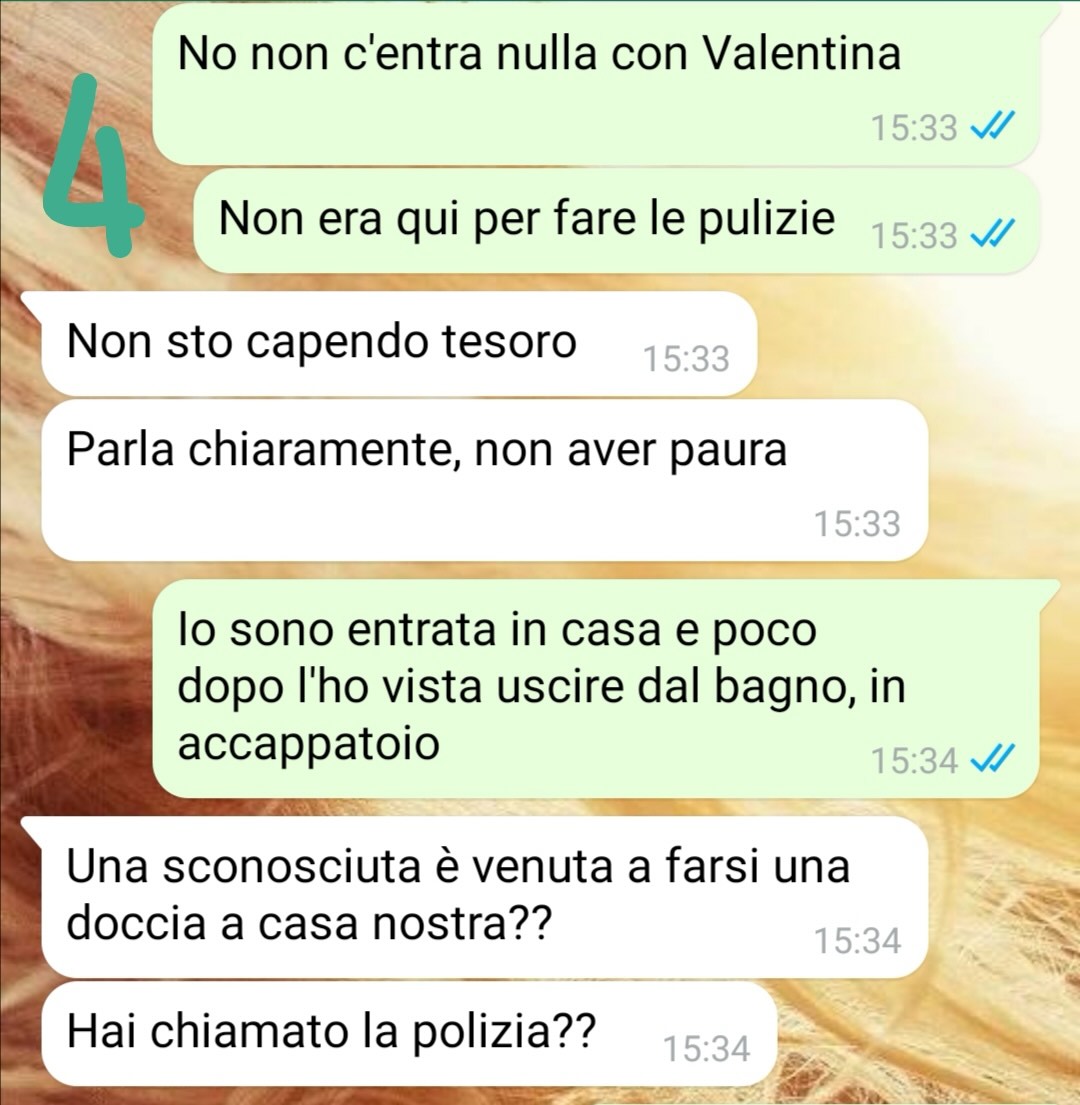This screenshot has height=1105, width=1080.
Task: Tap the 15:33 timestamp on the Valentina message
Action: click(x=914, y=128)
